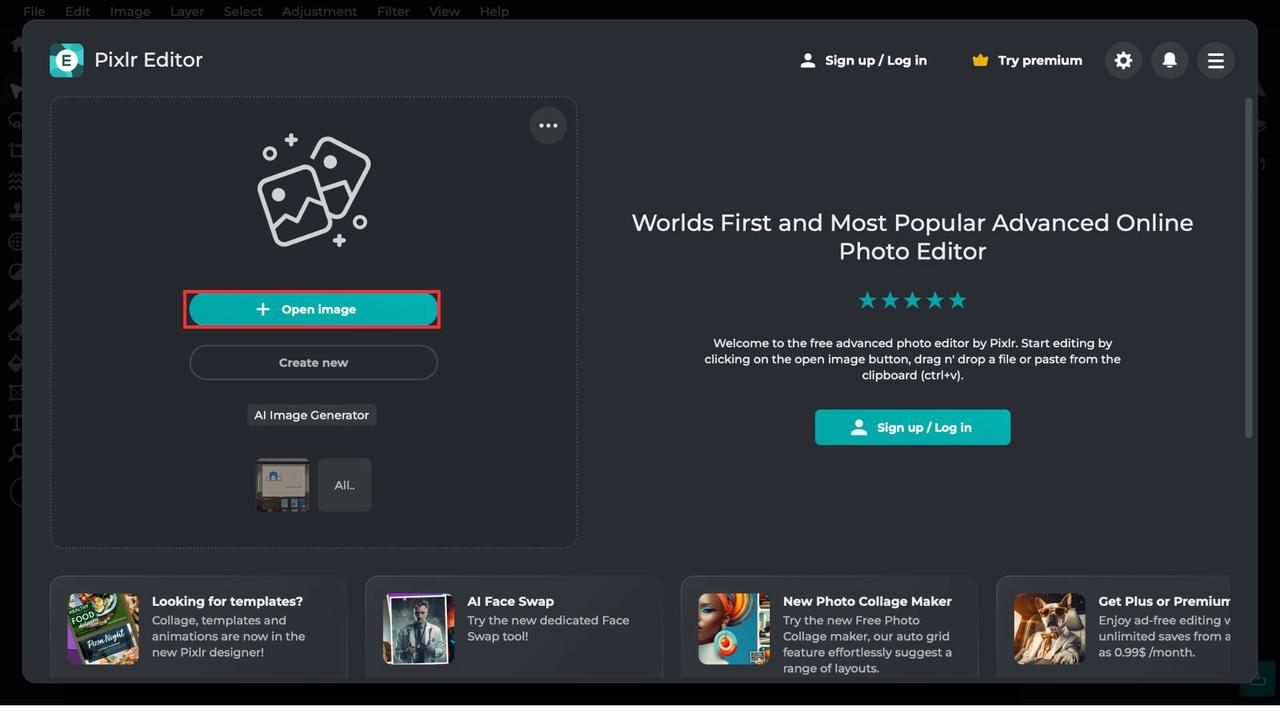Open the recent image thumbnail

282,485
